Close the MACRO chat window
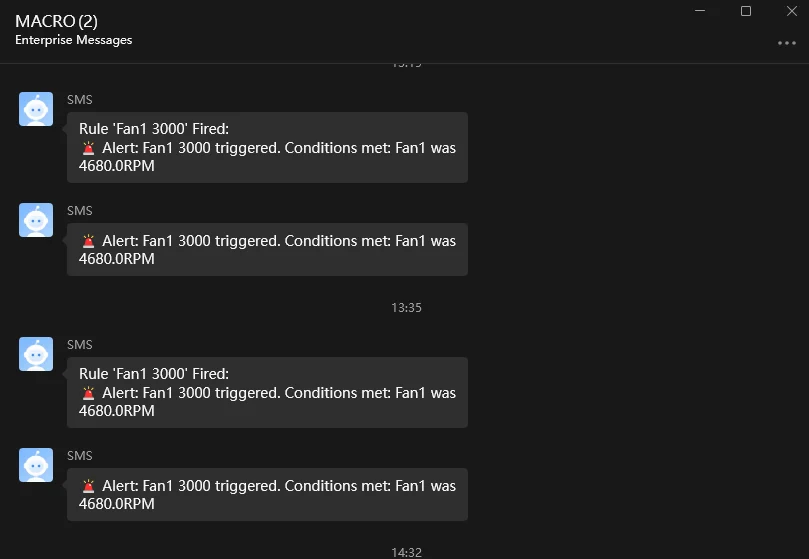 point(792,11)
